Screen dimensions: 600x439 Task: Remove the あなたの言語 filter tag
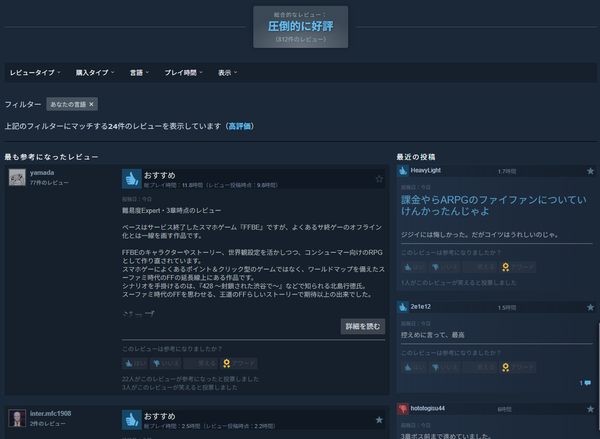(91, 104)
